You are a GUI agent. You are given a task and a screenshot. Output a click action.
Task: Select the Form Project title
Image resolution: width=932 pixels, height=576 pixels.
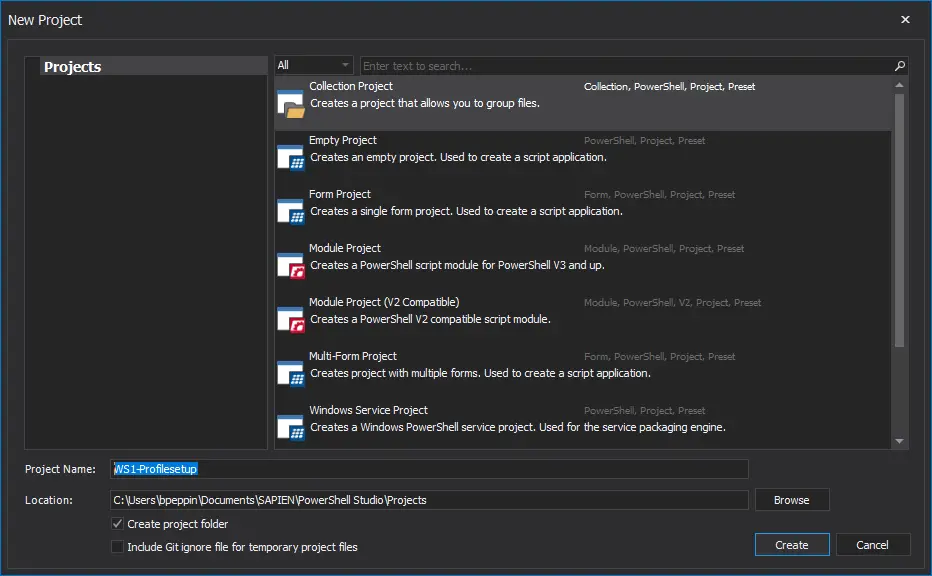340,194
